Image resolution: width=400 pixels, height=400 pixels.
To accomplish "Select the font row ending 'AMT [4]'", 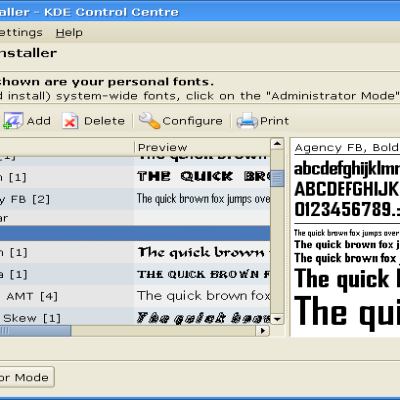I will pyautogui.click(x=135, y=296).
